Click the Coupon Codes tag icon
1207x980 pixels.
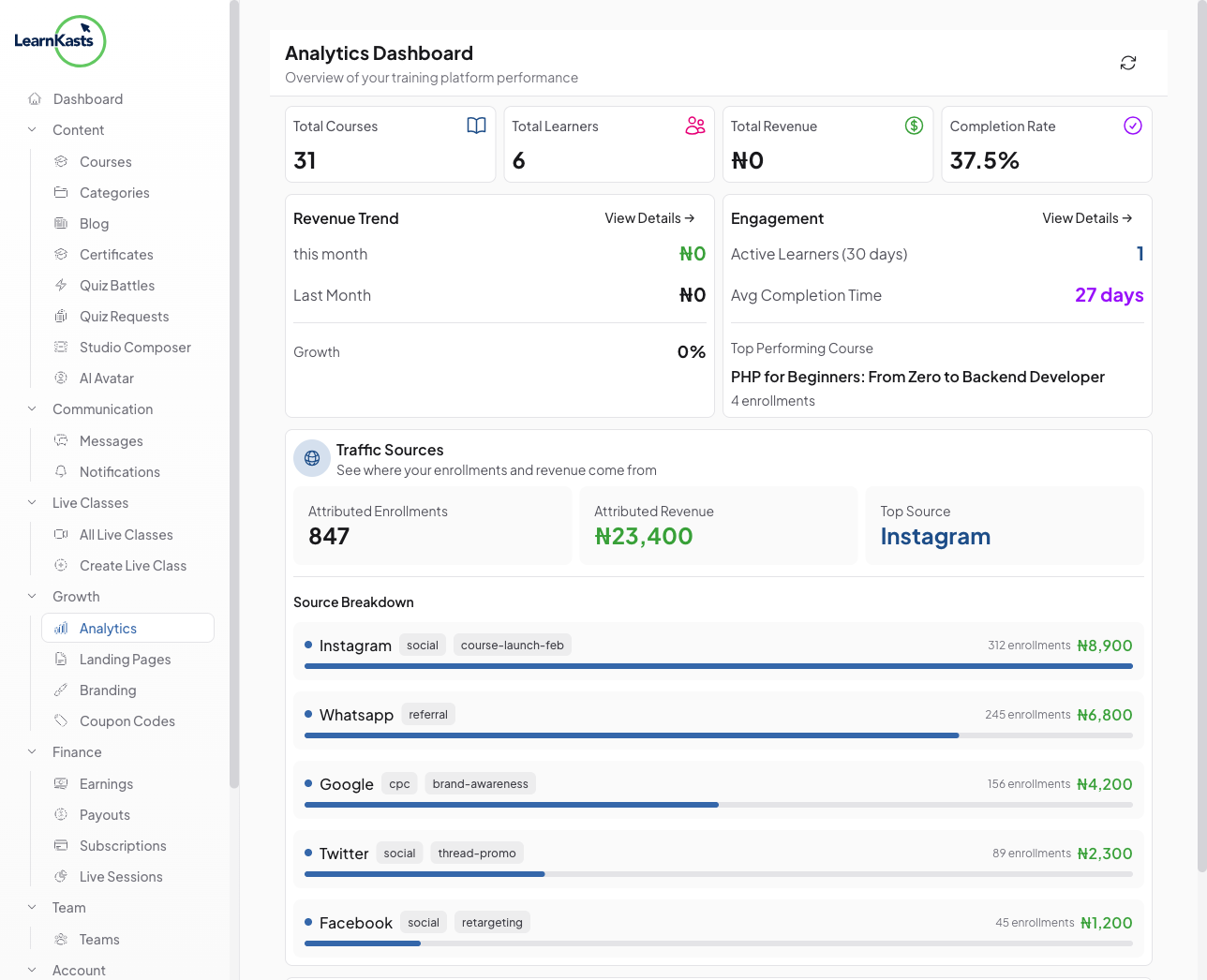click(60, 720)
